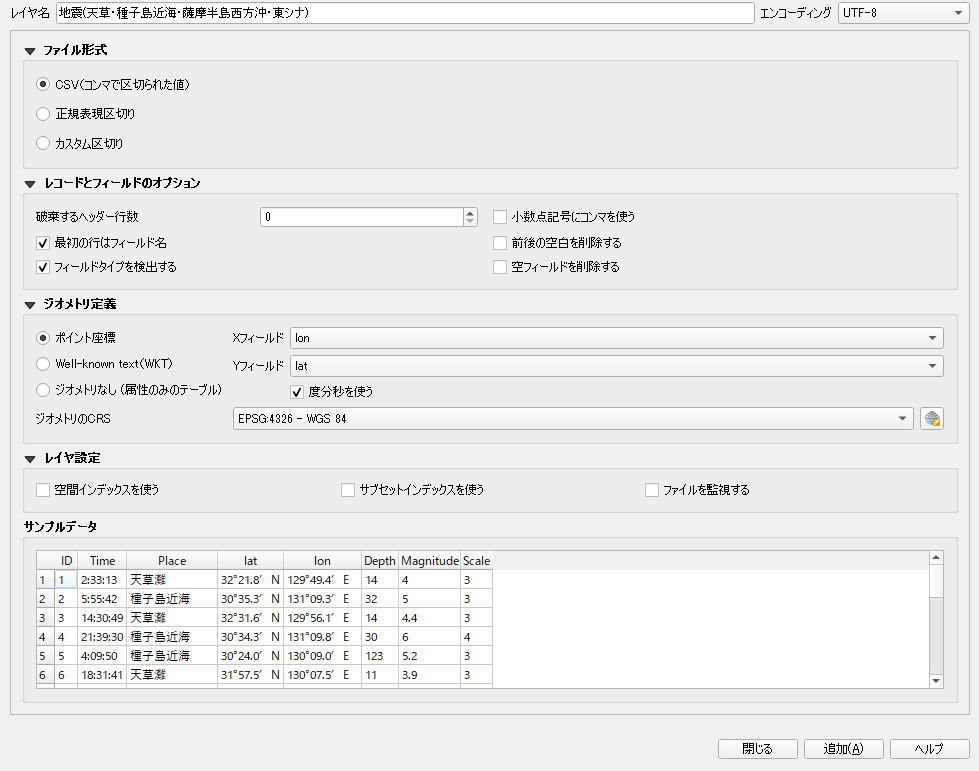Click the down arrow on the sample data scrollbar

[x=935, y=681]
